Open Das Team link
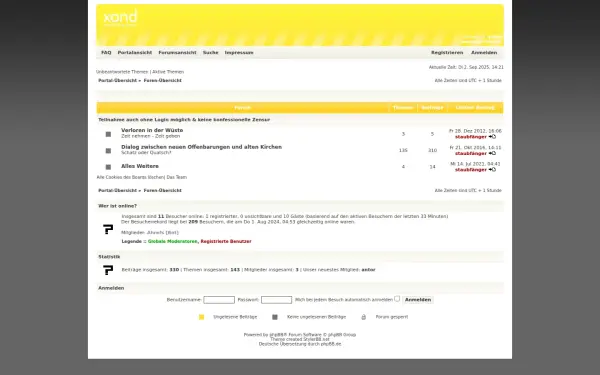The image size is (600, 375). [x=176, y=177]
